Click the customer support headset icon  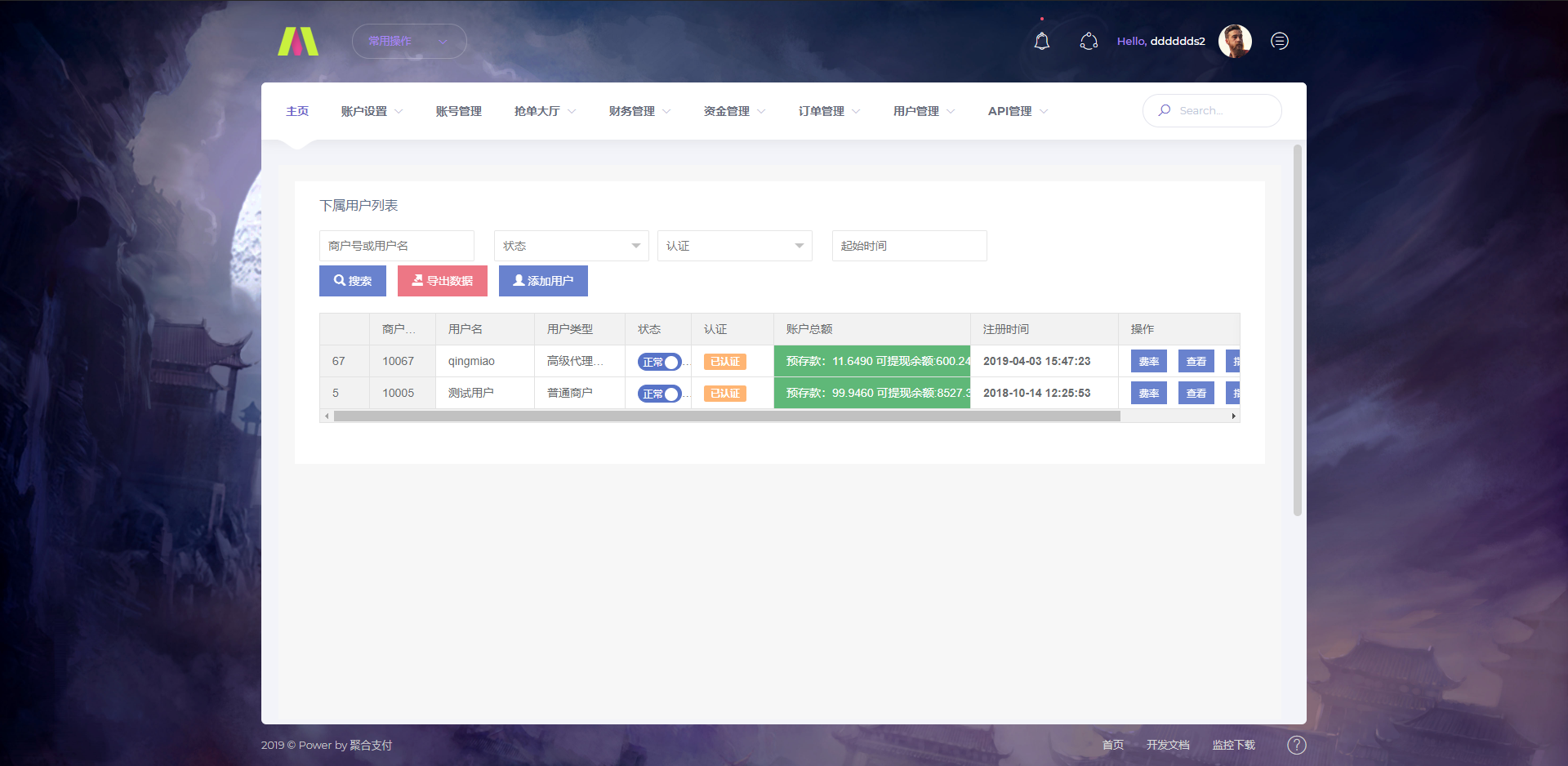click(x=1089, y=41)
